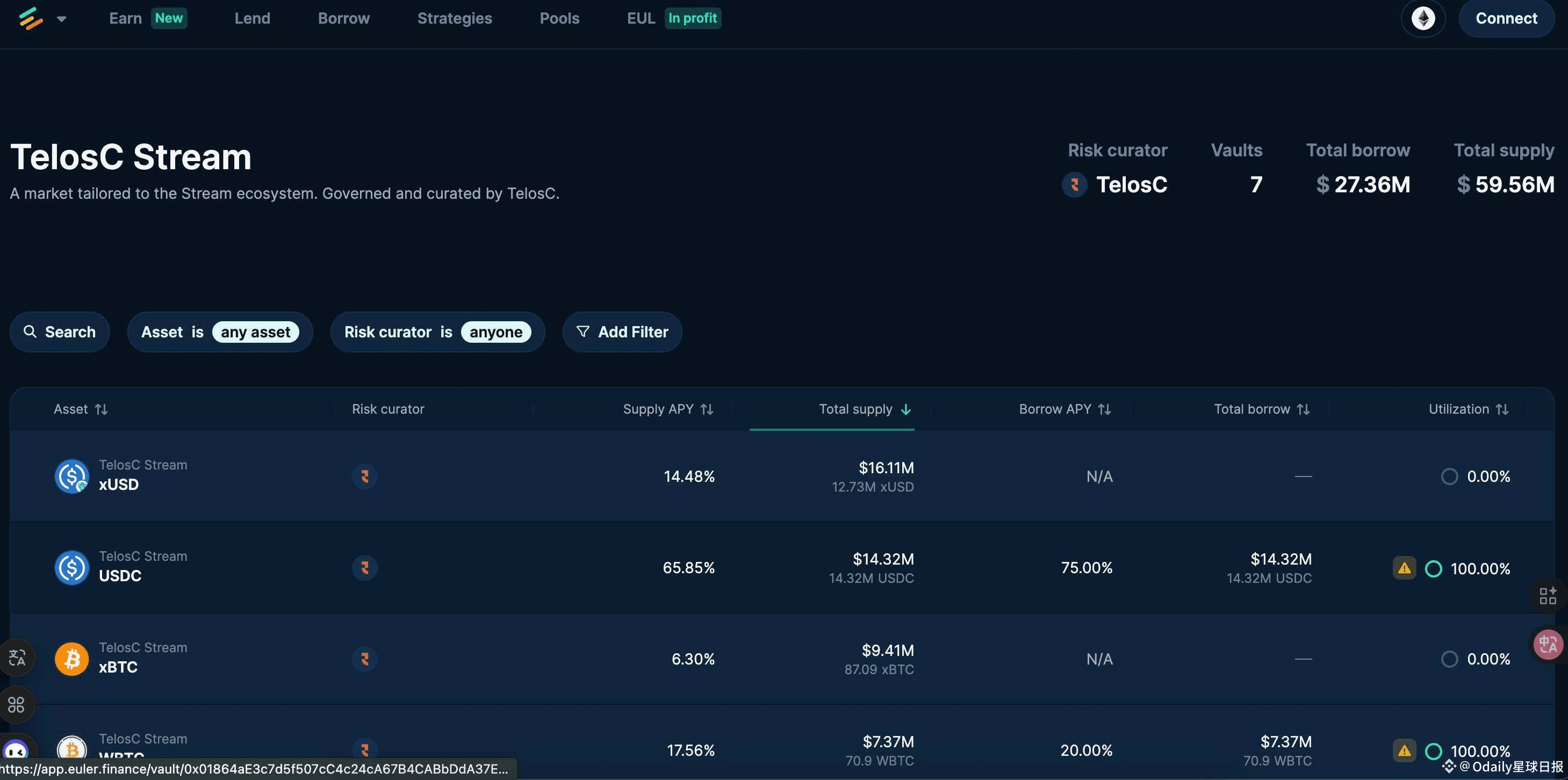Open the Borrow menu item
The height and width of the screenshot is (780, 1568).
343,18
